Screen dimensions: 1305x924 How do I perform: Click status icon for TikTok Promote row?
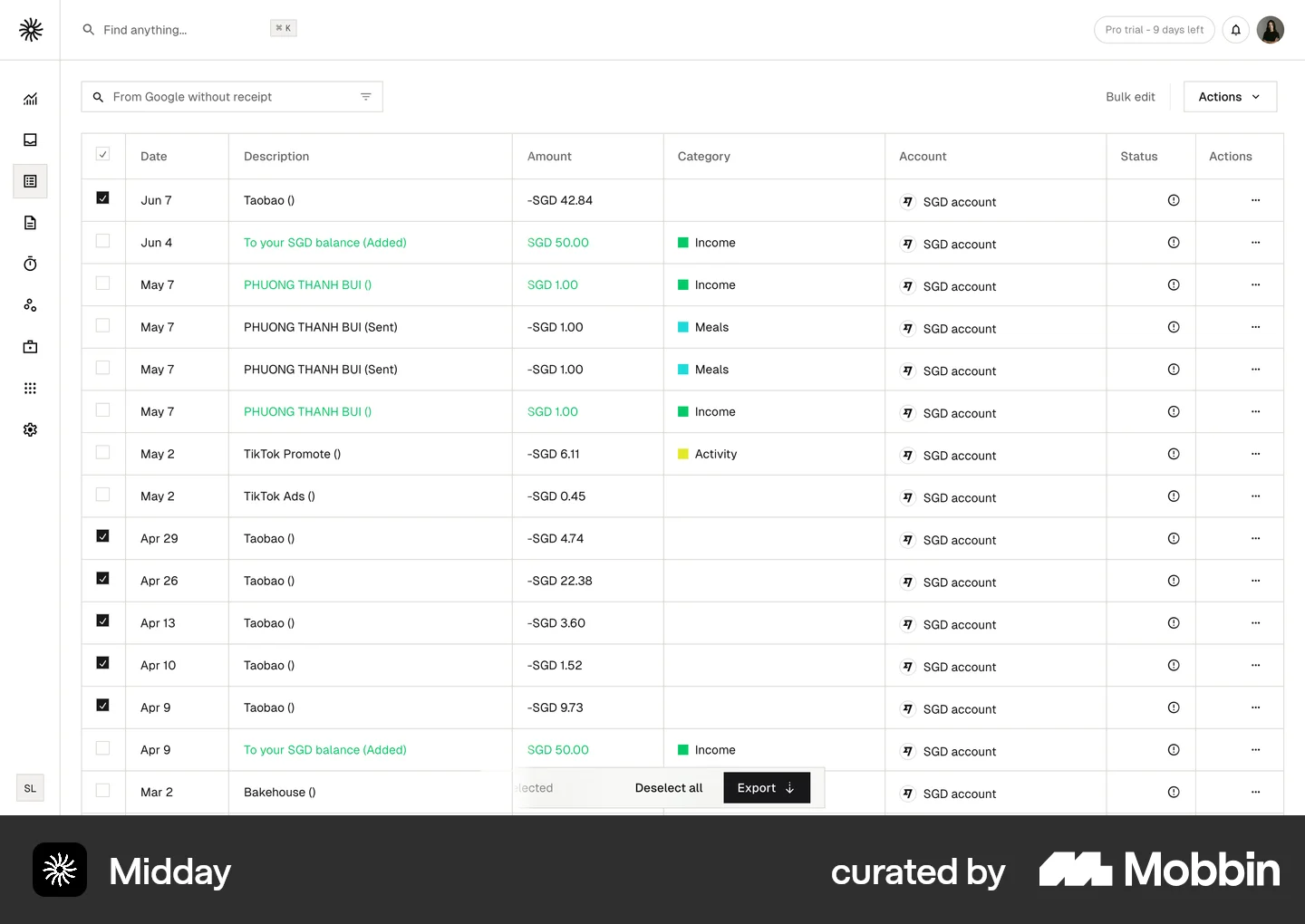pos(1174,454)
